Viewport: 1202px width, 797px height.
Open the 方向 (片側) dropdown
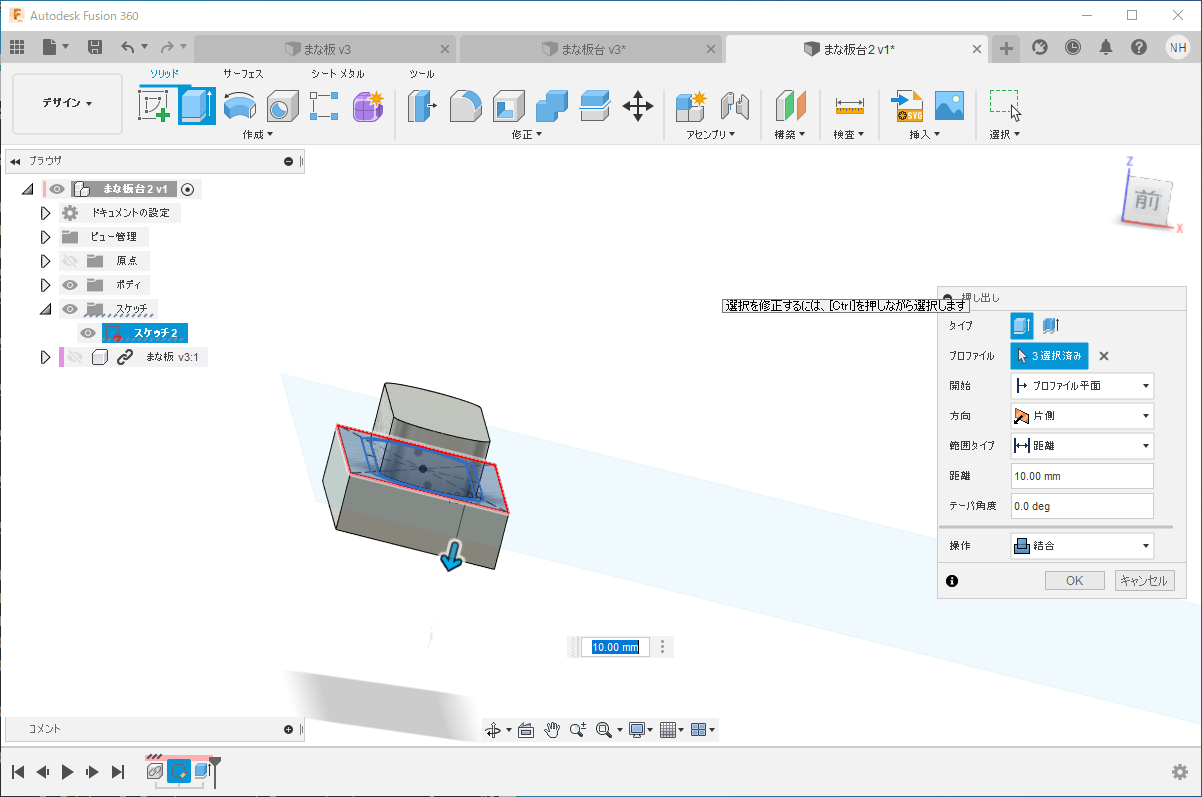coord(1082,416)
